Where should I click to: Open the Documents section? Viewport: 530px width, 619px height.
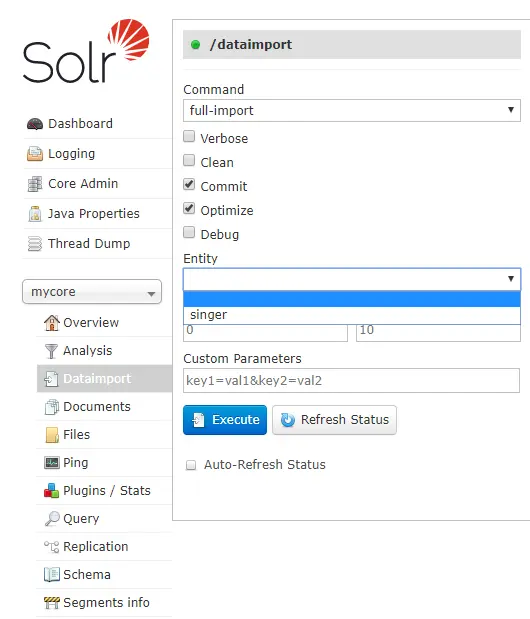click(x=97, y=407)
